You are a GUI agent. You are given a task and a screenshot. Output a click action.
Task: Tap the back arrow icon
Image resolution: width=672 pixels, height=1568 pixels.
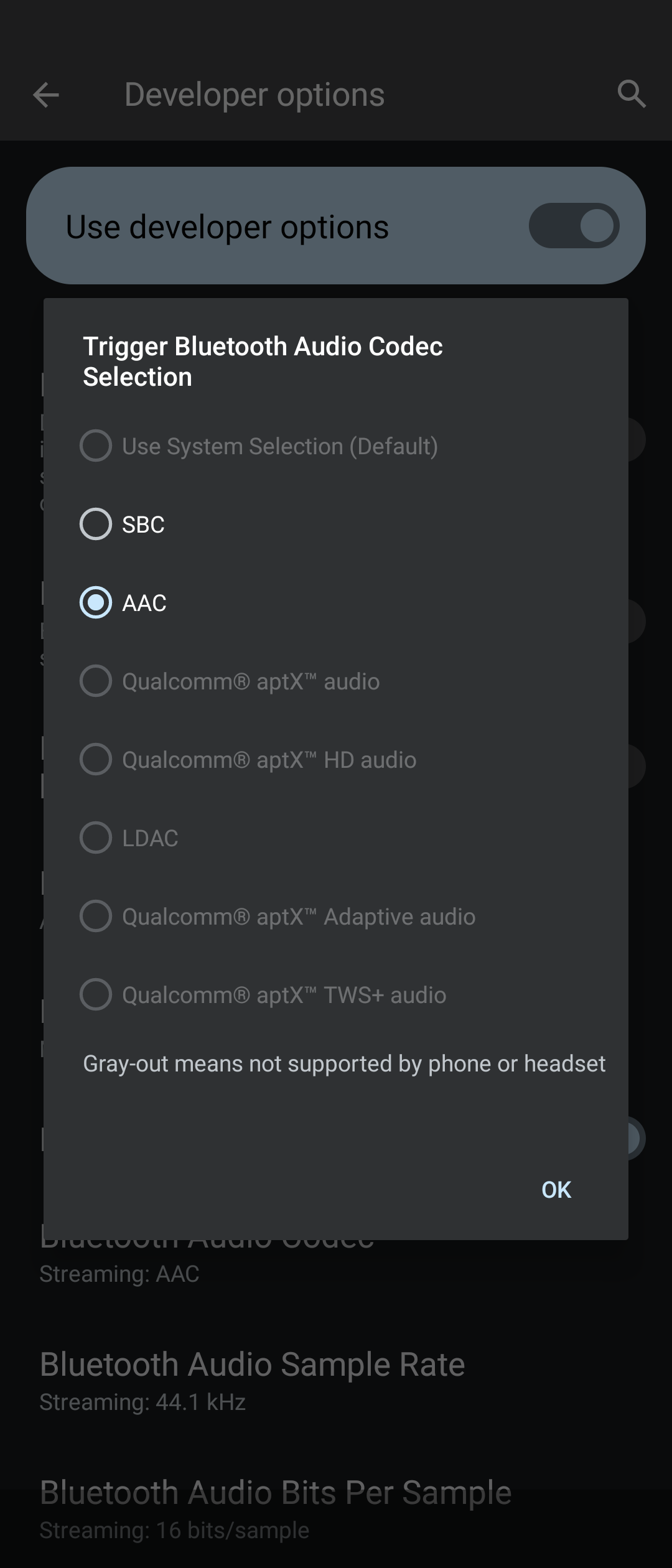click(46, 95)
